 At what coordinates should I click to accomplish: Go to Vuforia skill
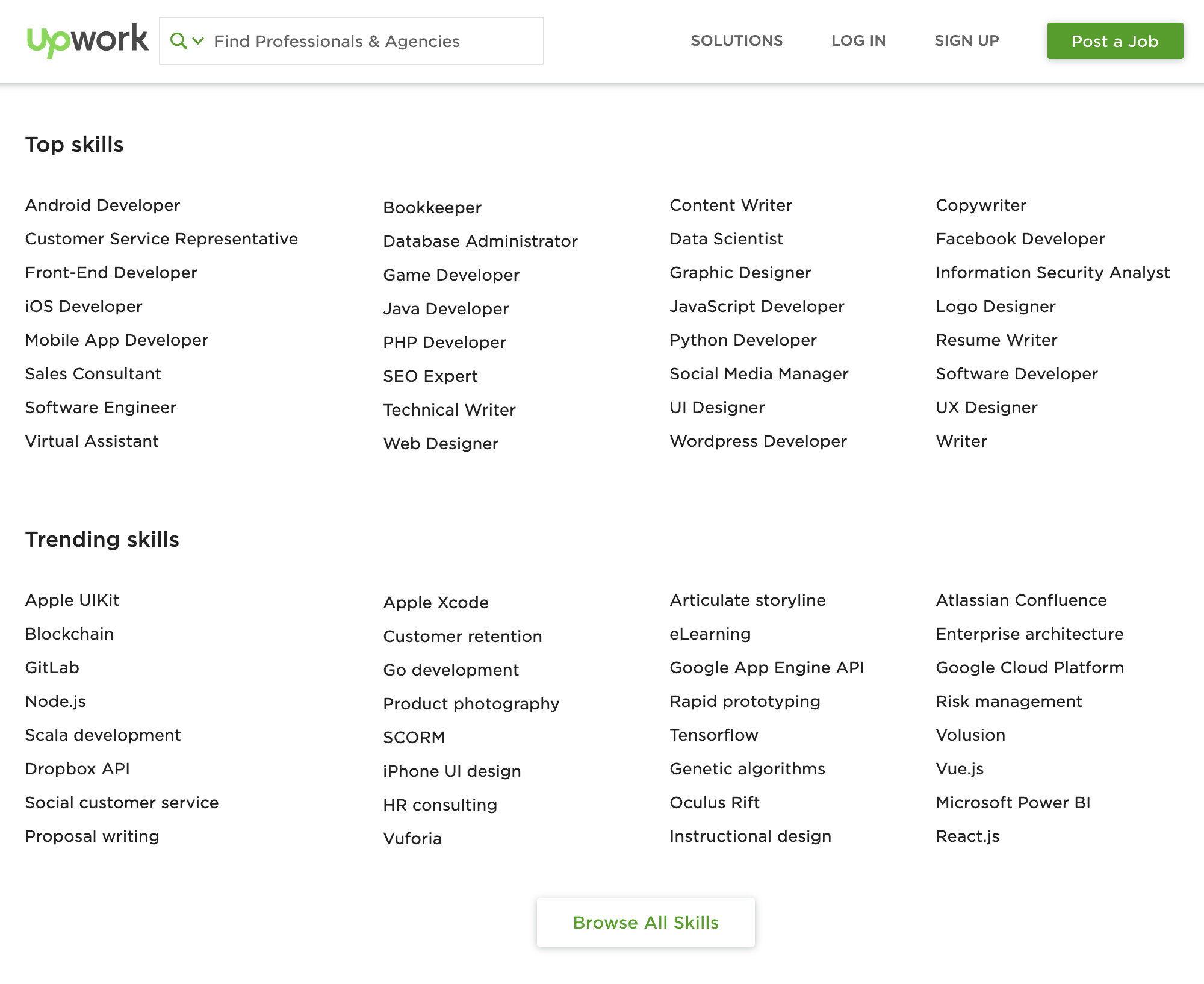pyautogui.click(x=412, y=839)
